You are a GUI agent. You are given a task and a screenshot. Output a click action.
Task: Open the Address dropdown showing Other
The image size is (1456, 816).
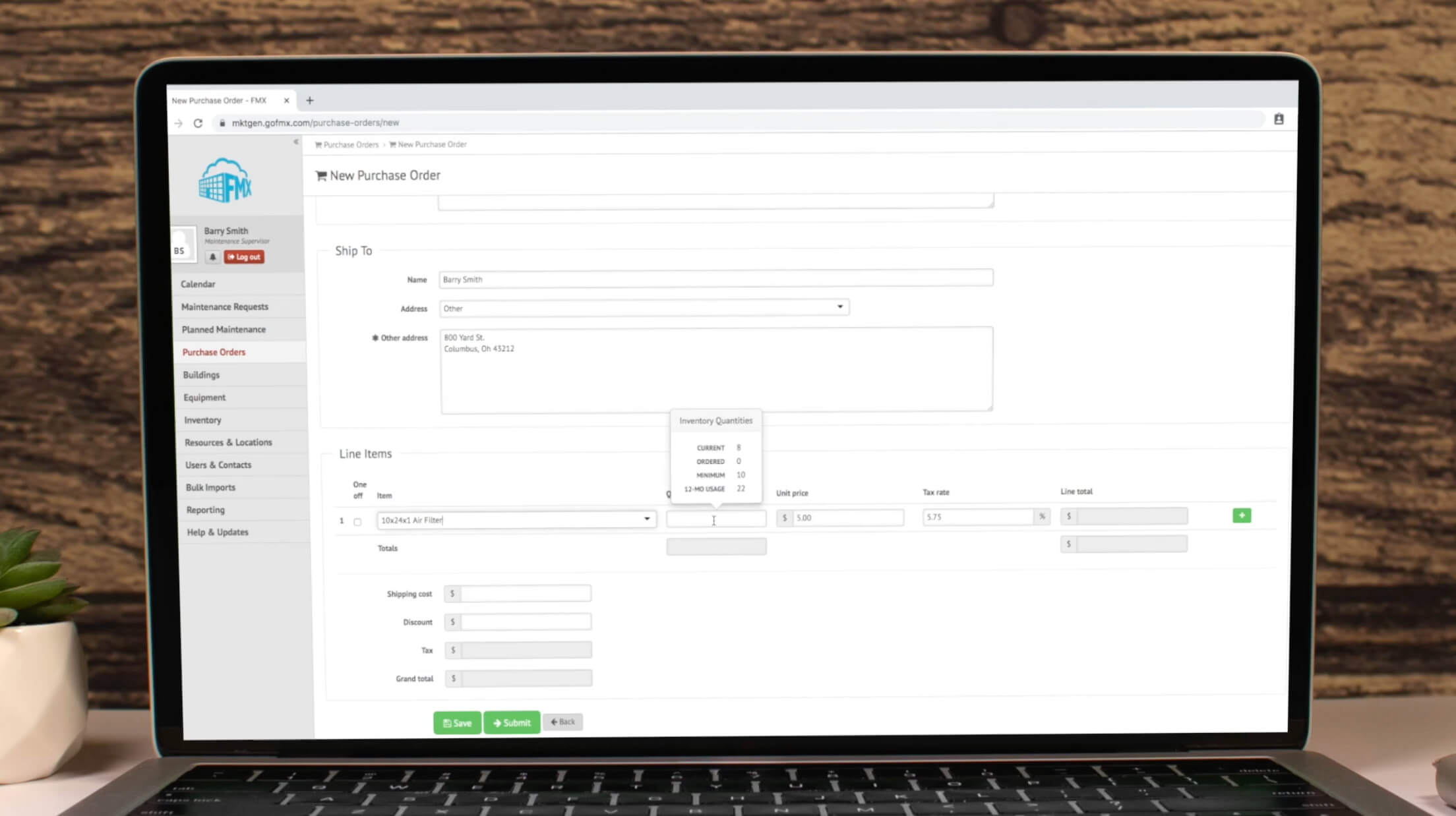(839, 306)
